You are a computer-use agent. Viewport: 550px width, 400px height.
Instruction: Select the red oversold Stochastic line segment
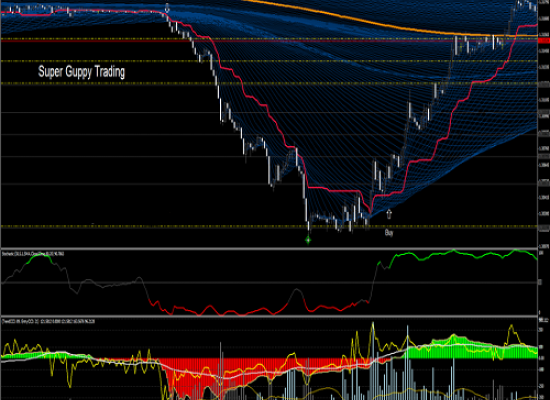click(x=217, y=311)
